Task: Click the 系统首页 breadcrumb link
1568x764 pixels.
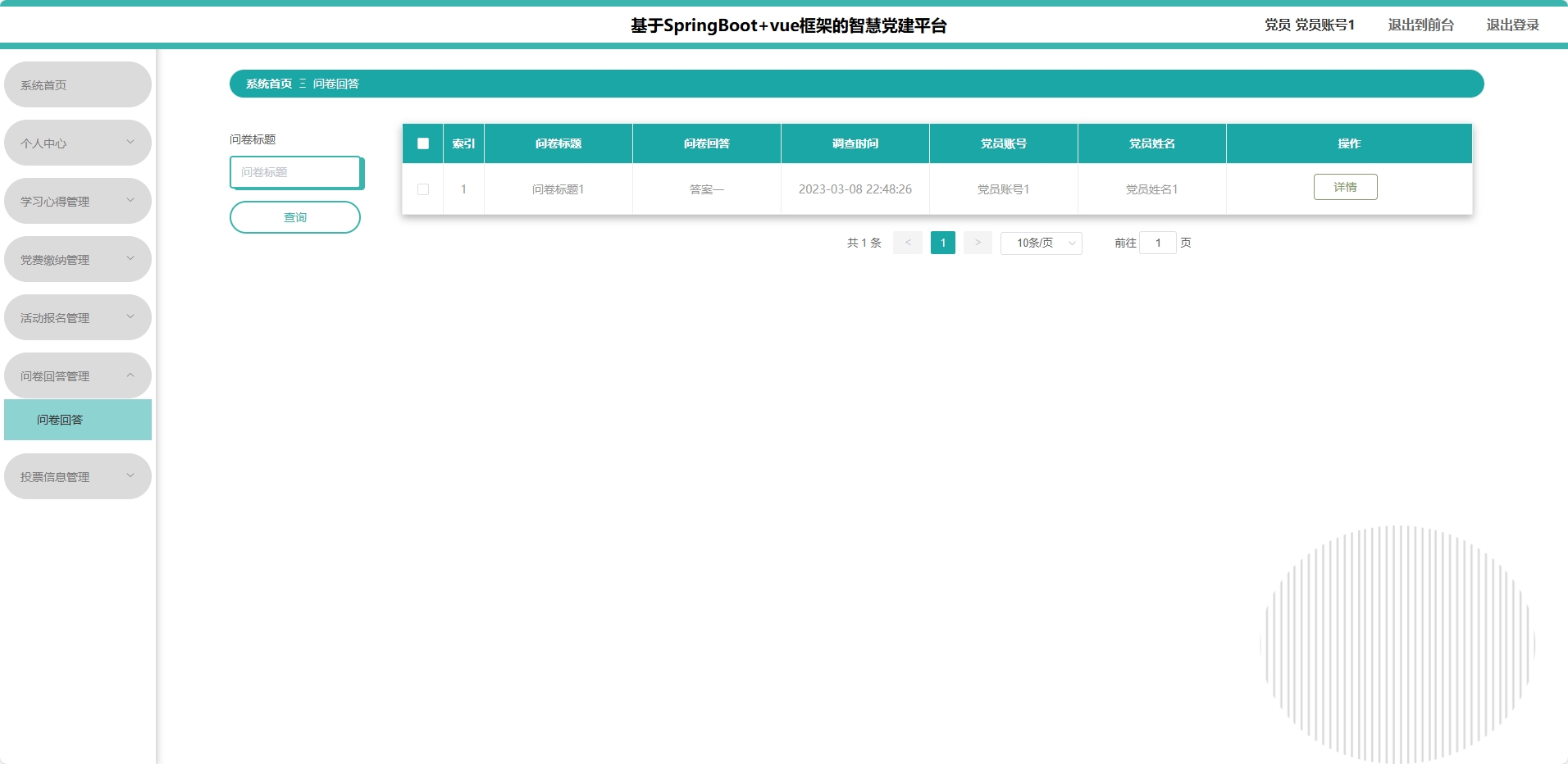Action: [x=269, y=84]
